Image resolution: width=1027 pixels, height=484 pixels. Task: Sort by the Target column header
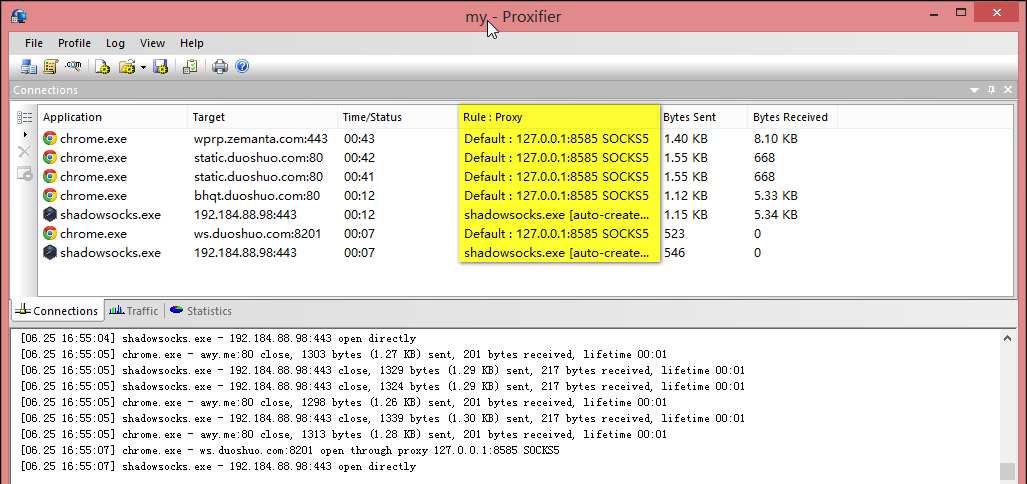[263, 117]
